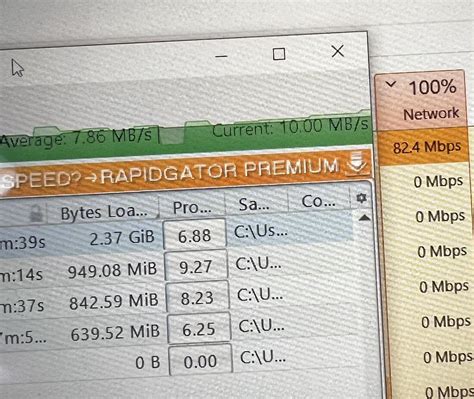Screen dimensions: 474x399
Task: Click the Current 10.00 MB/s speed label
Action: [290, 127]
